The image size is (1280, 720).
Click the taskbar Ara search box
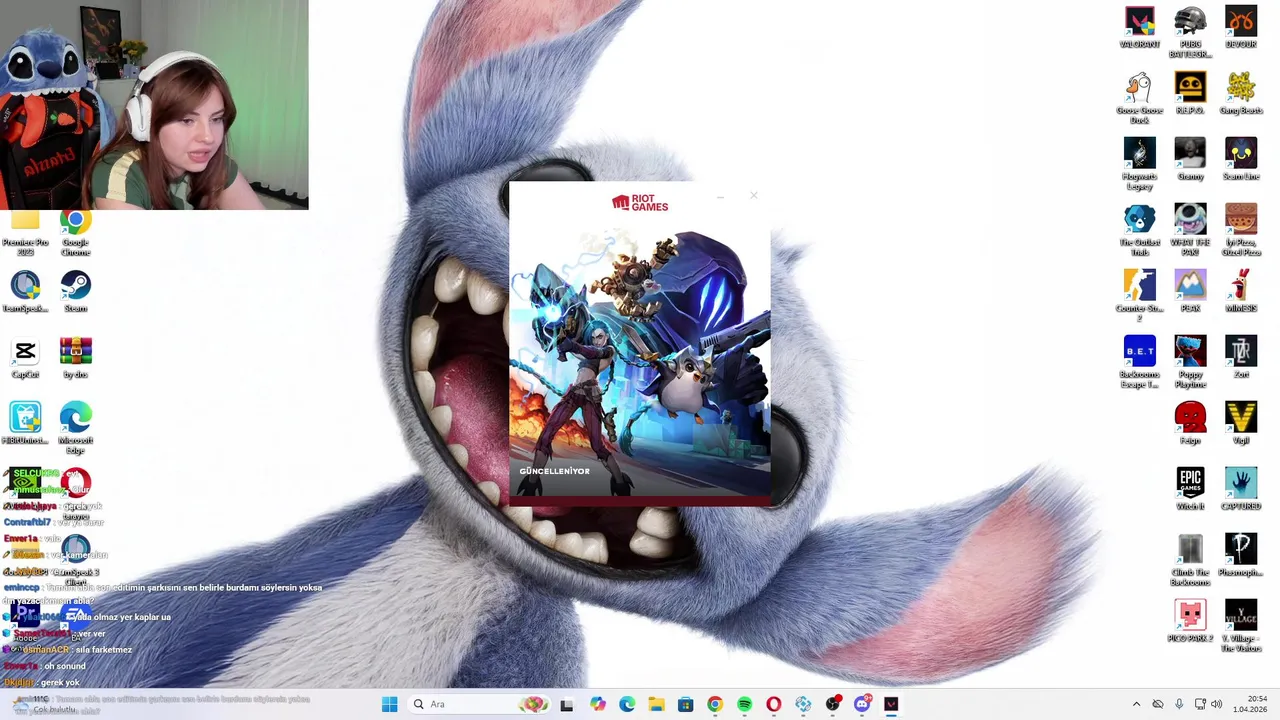(479, 704)
